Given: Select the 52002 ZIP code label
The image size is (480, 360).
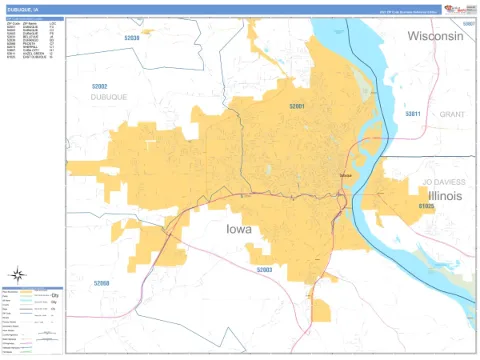Looking at the screenshot, I should pos(100,87).
